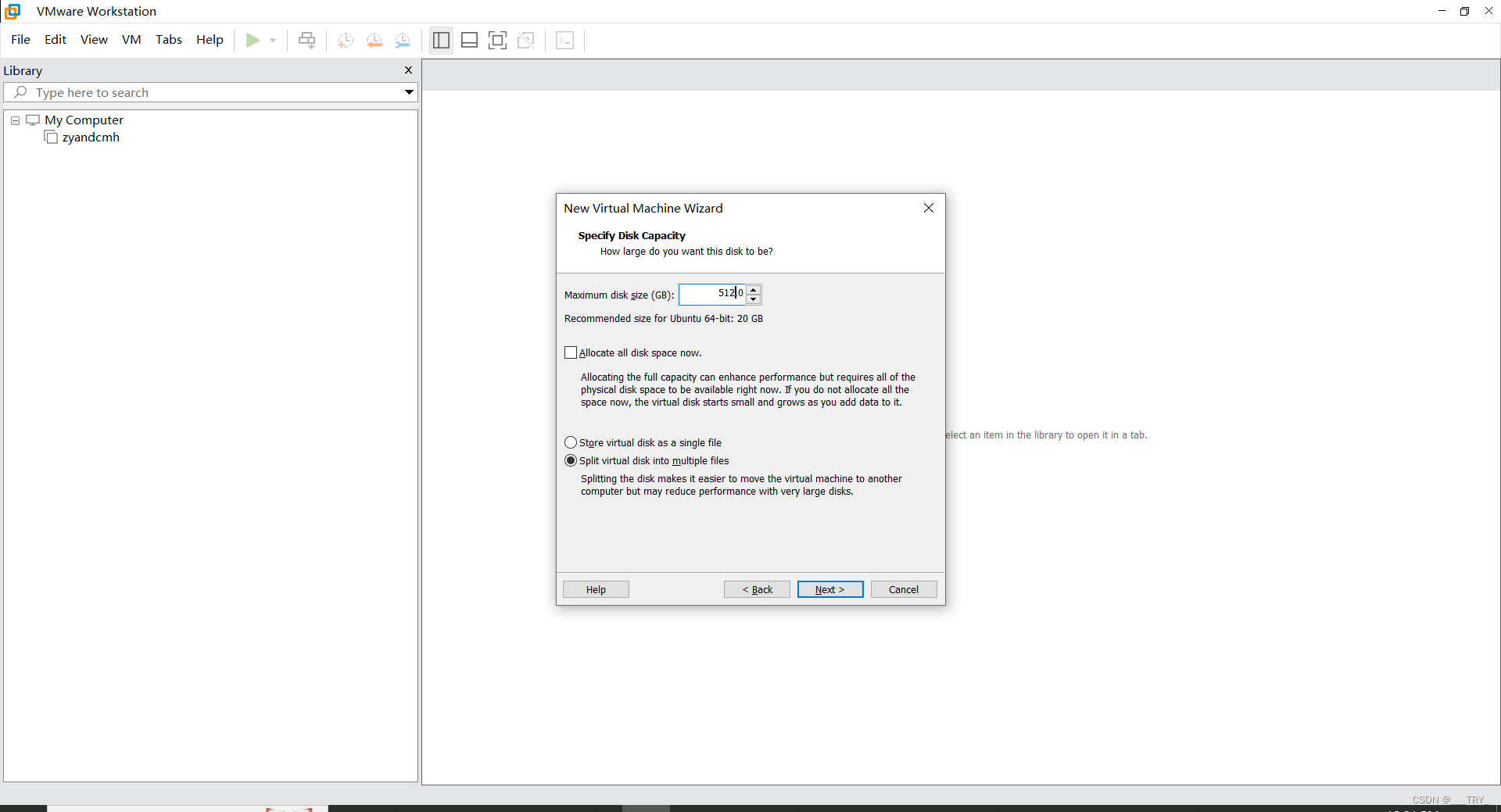This screenshot has width=1501, height=812.
Task: Click the Manage Snapshots toolbar icon
Action: pyautogui.click(x=403, y=40)
